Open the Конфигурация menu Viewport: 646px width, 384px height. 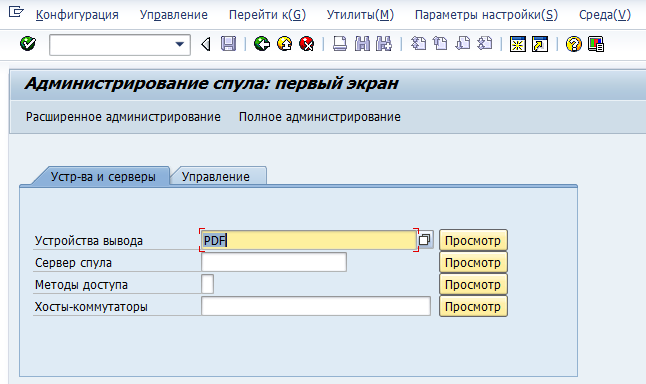click(x=77, y=15)
